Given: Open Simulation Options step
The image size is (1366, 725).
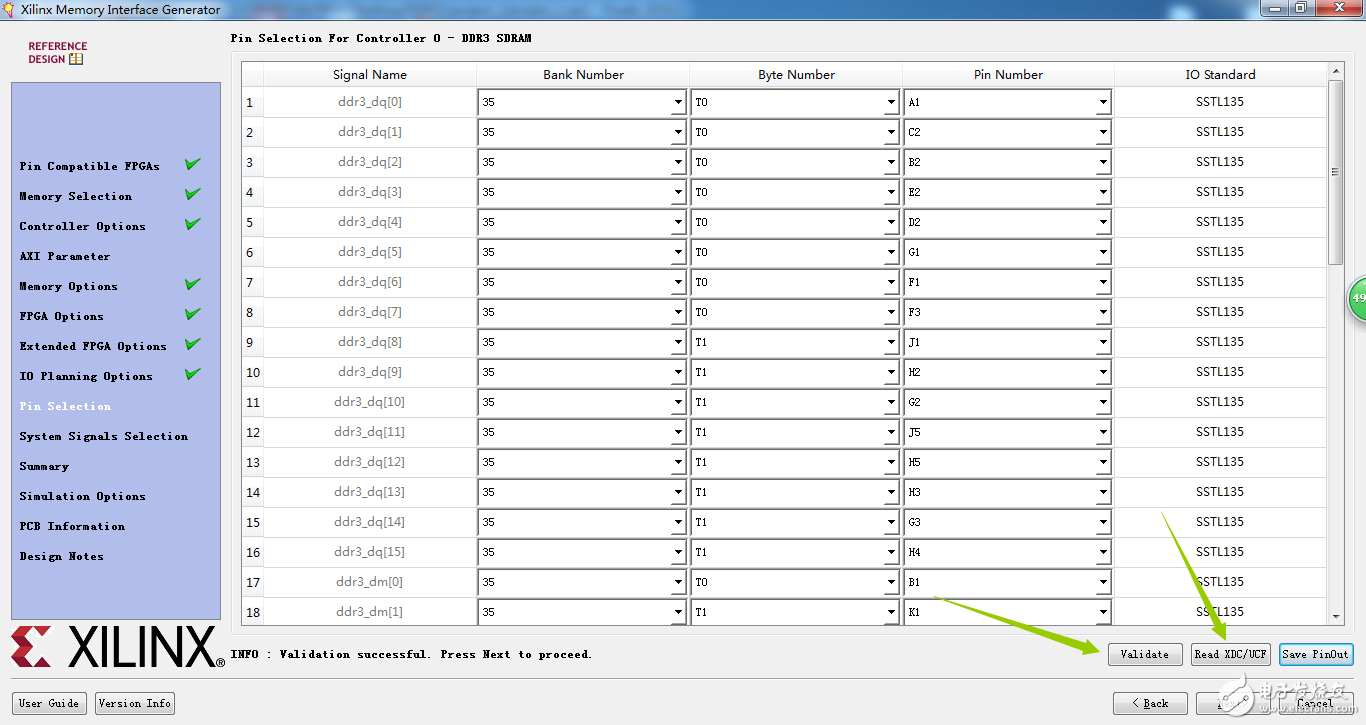Looking at the screenshot, I should pos(82,496).
